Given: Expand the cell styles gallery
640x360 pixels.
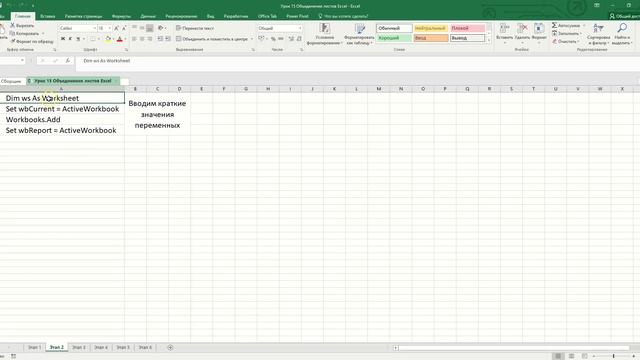Looking at the screenshot, I should point(489,40).
